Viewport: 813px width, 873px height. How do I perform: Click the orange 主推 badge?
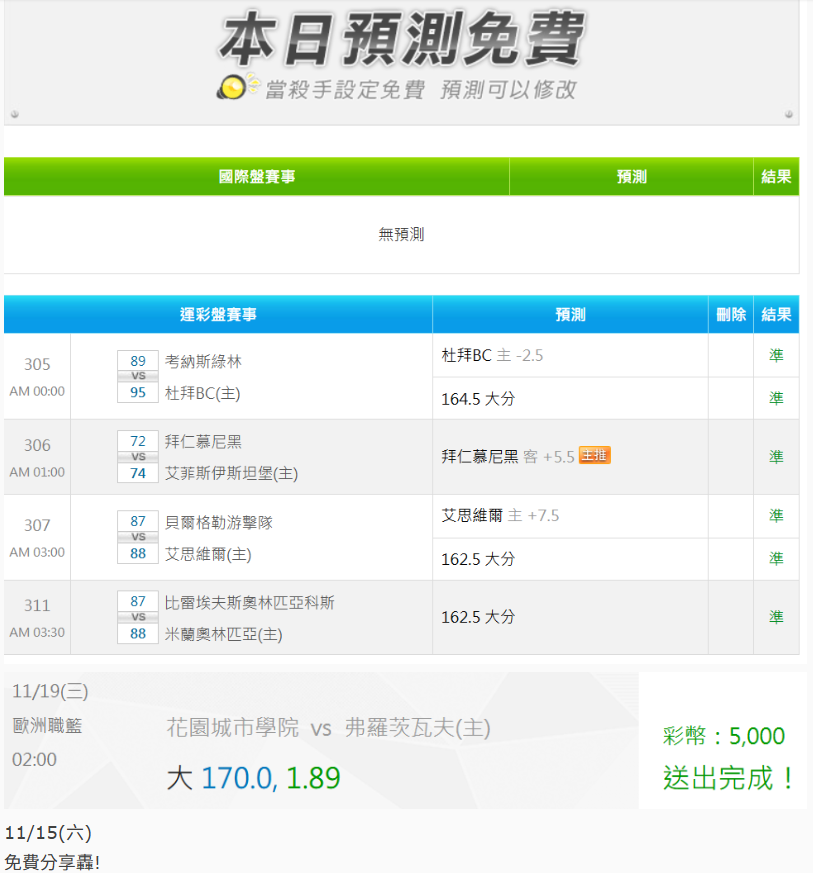[594, 455]
